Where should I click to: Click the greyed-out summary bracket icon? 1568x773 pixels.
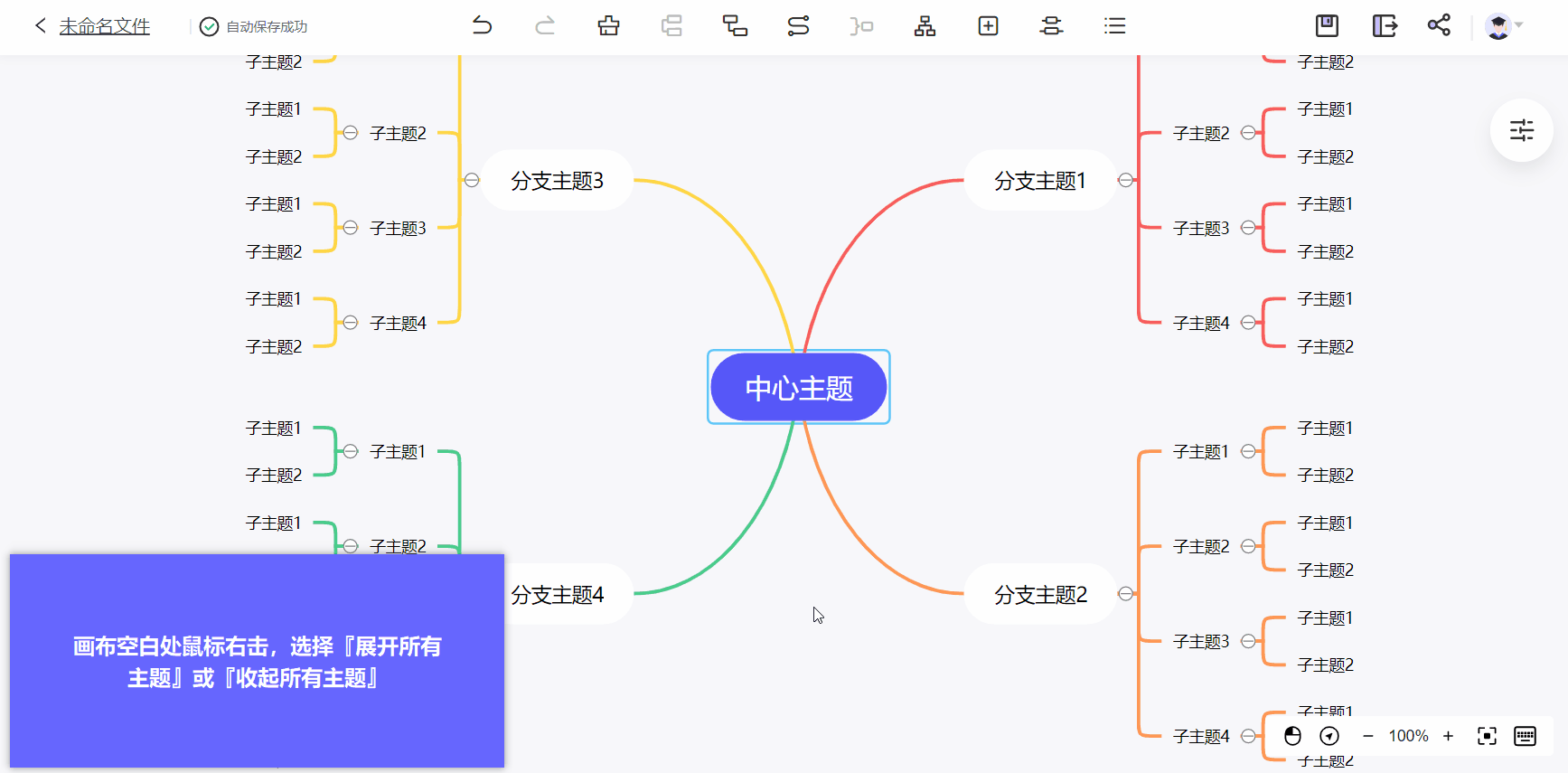tap(861, 26)
